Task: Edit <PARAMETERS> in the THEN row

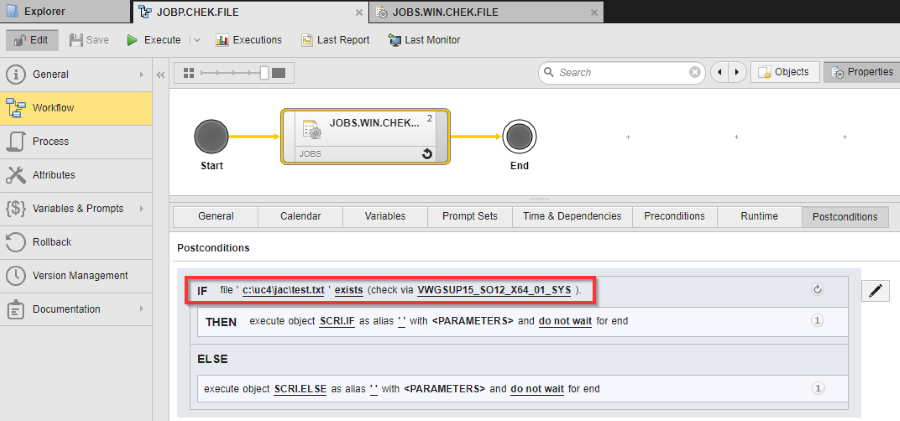Action: pos(472,322)
